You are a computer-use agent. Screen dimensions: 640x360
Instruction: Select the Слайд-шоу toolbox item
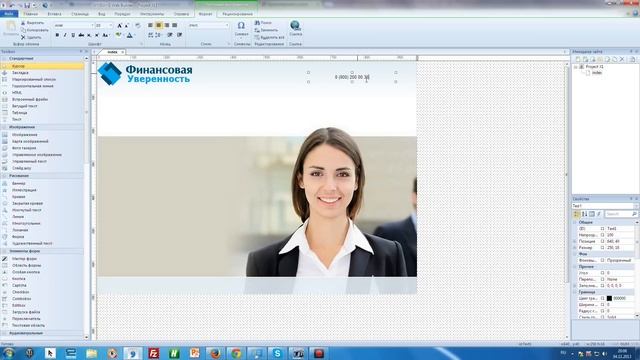[x=22, y=168]
